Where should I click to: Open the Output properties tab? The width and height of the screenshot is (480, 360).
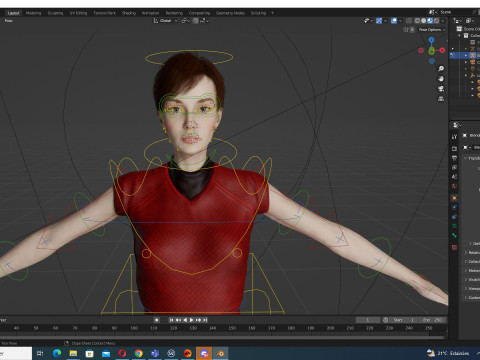click(454, 158)
